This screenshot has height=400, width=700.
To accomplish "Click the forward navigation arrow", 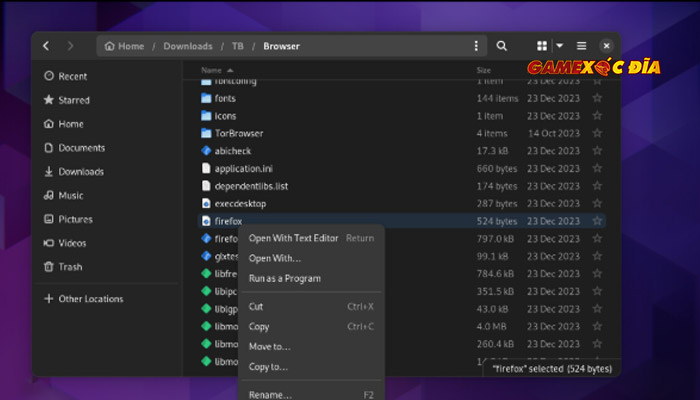I will point(70,46).
